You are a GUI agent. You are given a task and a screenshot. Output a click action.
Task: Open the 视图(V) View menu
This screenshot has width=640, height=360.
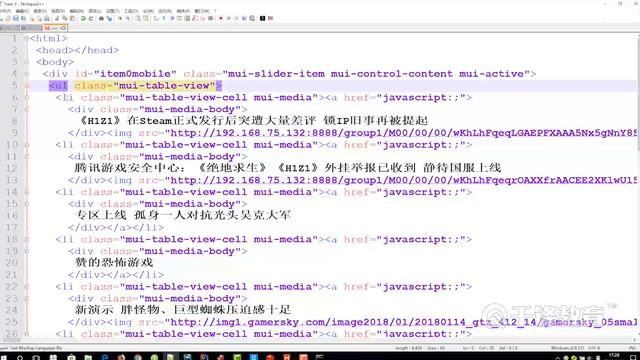pyautogui.click(x=58, y=11)
